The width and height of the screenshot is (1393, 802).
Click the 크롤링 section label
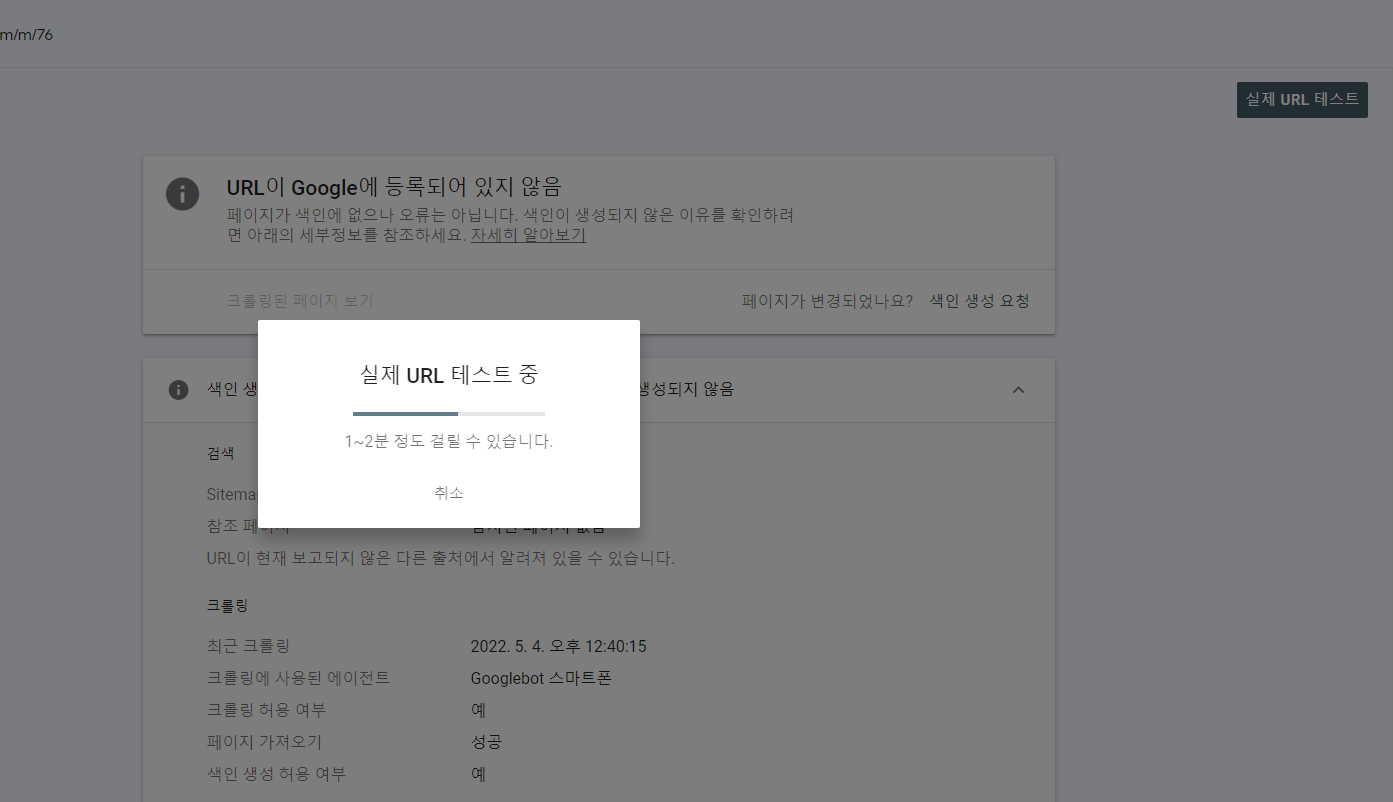(x=227, y=606)
